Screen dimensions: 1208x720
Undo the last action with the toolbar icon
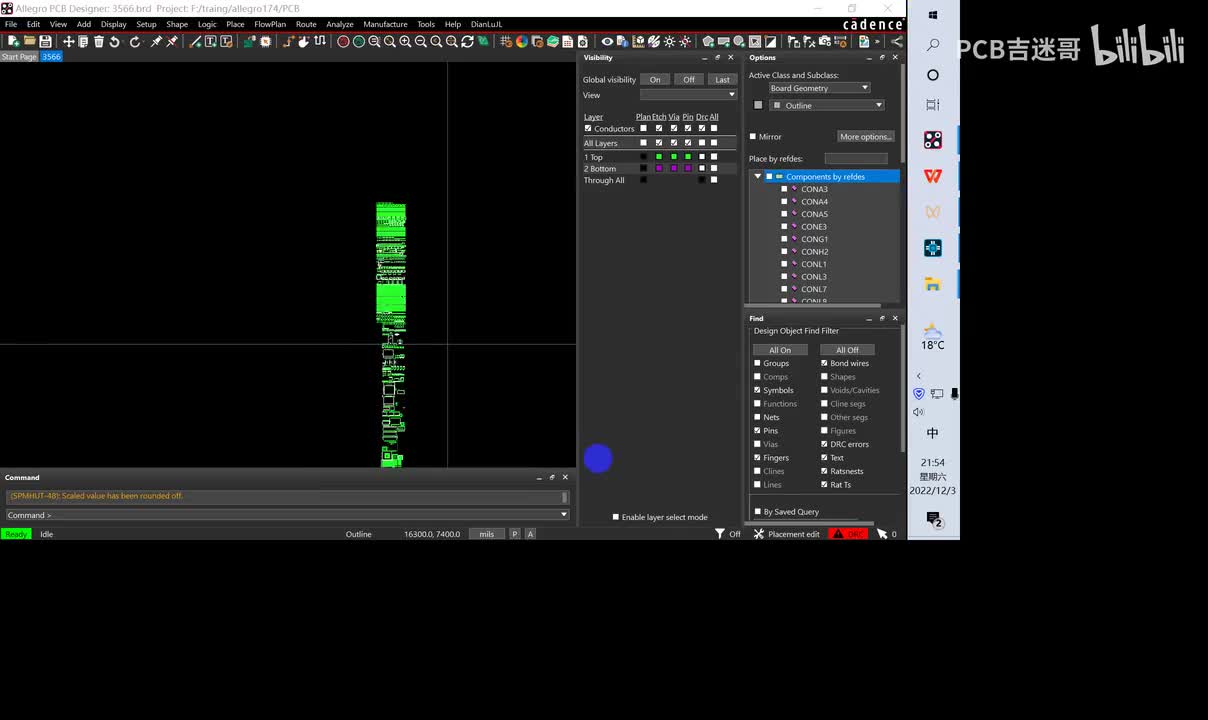click(x=115, y=41)
